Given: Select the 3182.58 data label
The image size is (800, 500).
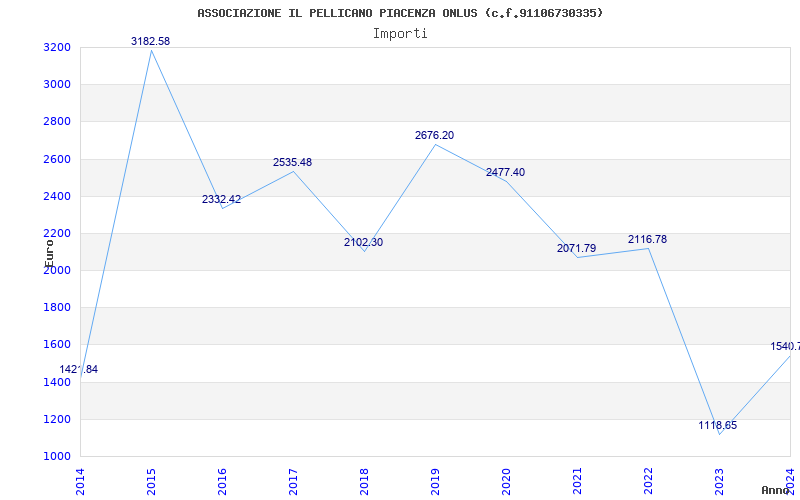Looking at the screenshot, I should 151,41.
